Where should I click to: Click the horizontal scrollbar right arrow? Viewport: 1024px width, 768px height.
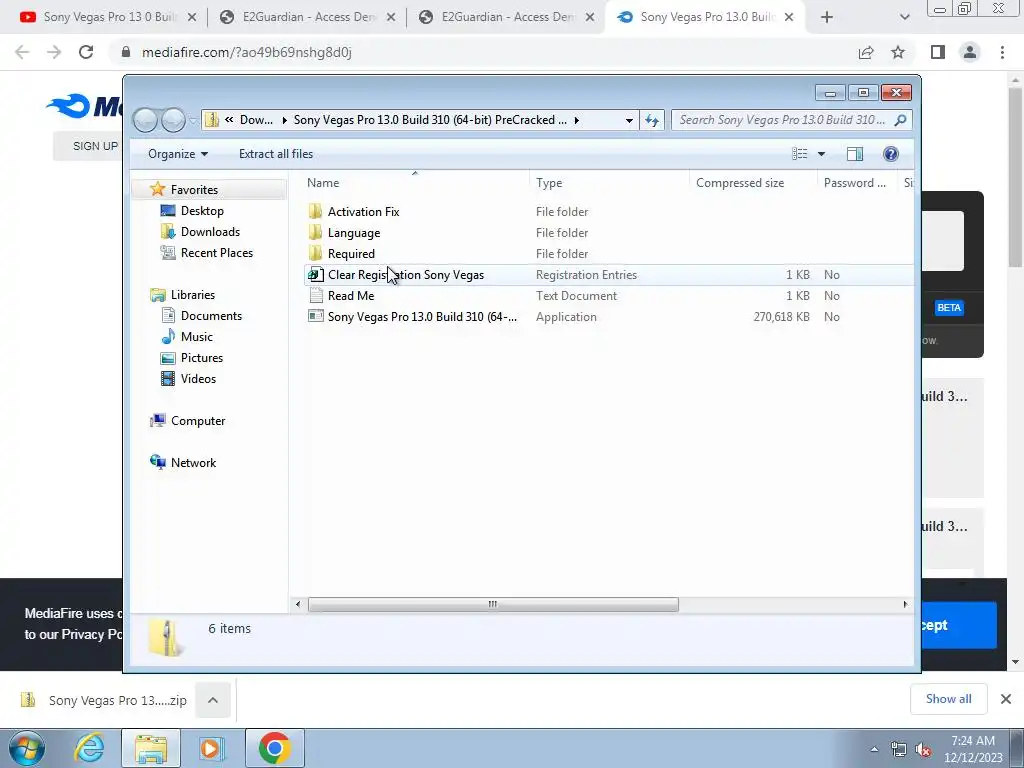905,605
